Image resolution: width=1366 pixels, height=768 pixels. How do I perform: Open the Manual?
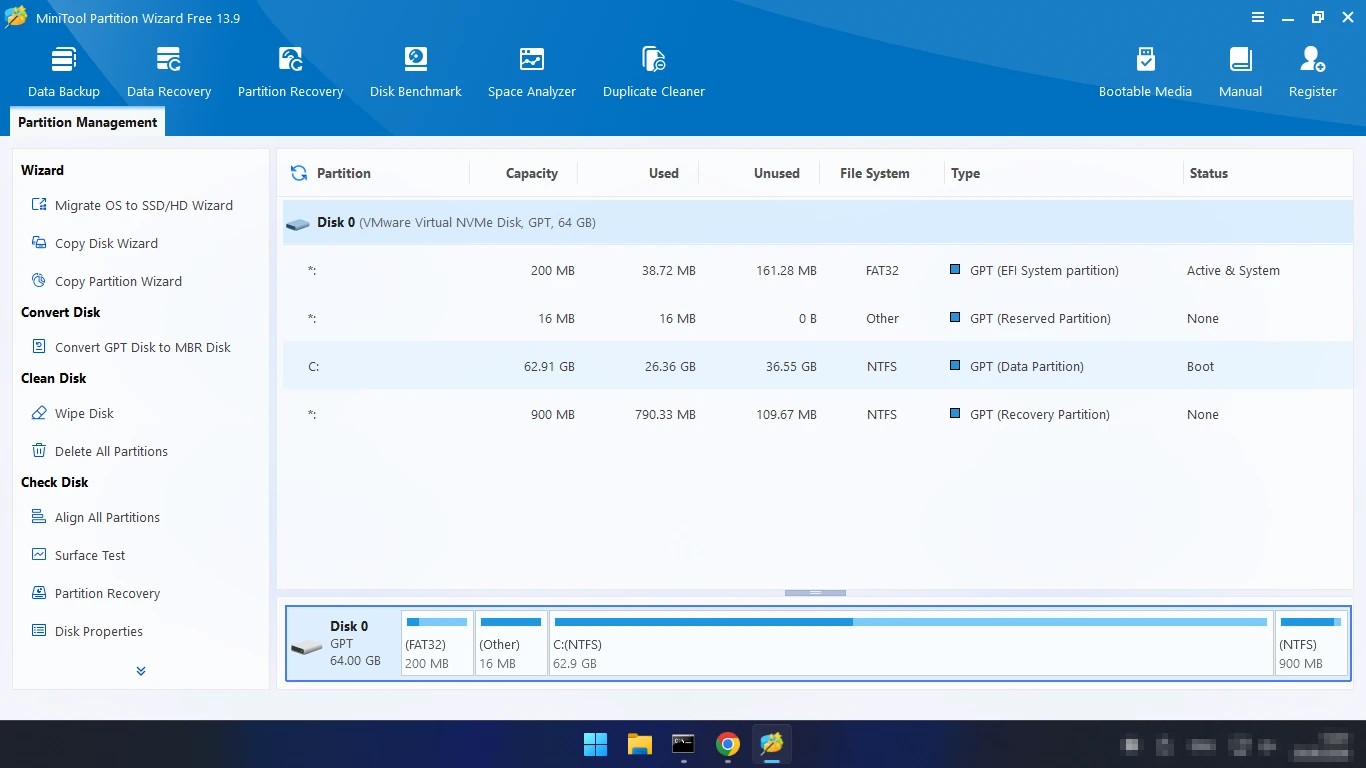coord(1240,72)
